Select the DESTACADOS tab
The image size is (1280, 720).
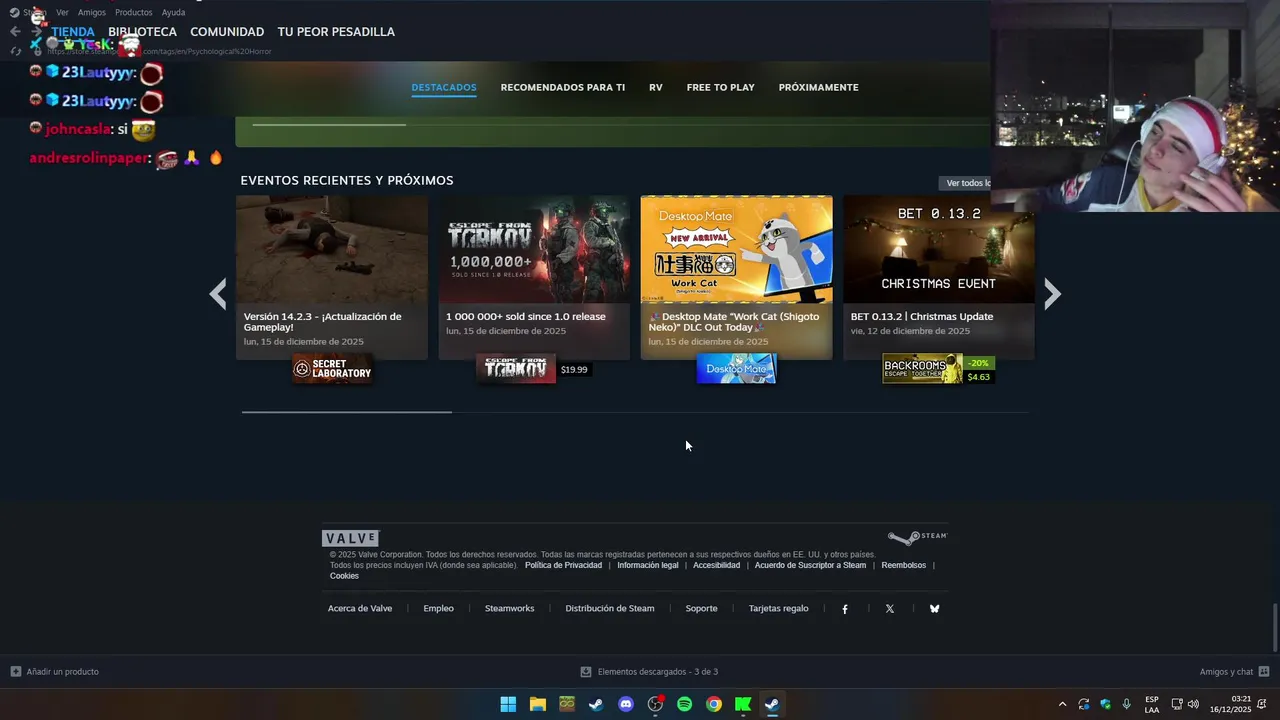(x=444, y=87)
